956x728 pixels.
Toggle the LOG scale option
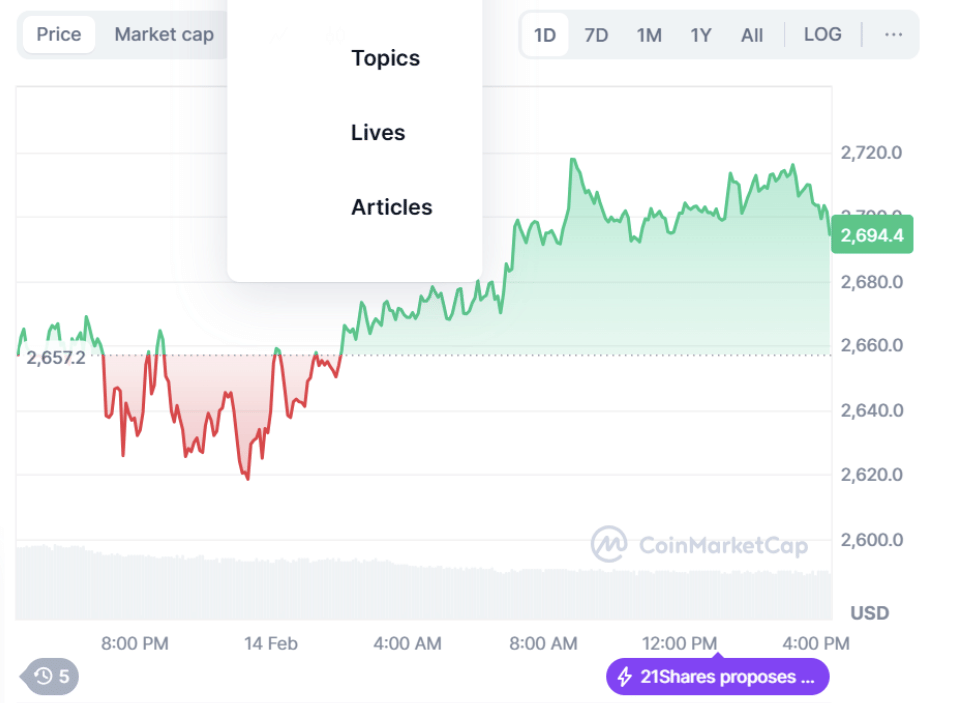(822, 35)
